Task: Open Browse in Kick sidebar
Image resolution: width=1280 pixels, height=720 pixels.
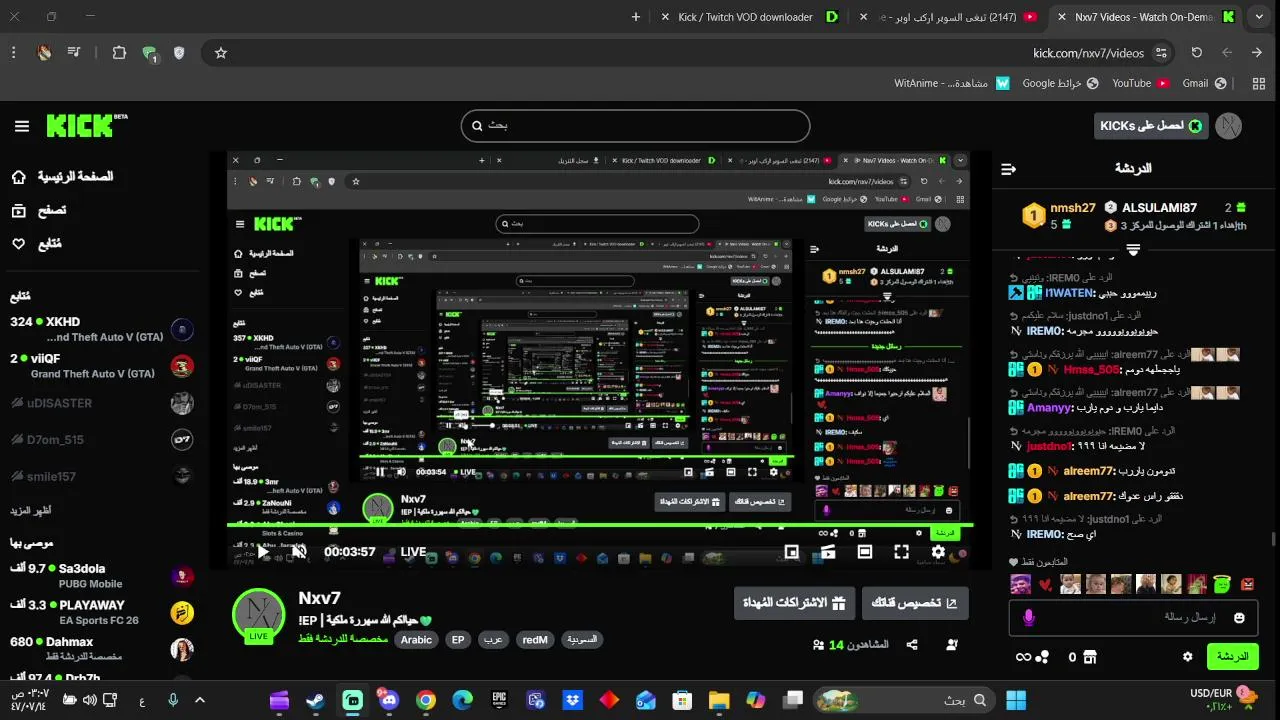Action: [38, 210]
